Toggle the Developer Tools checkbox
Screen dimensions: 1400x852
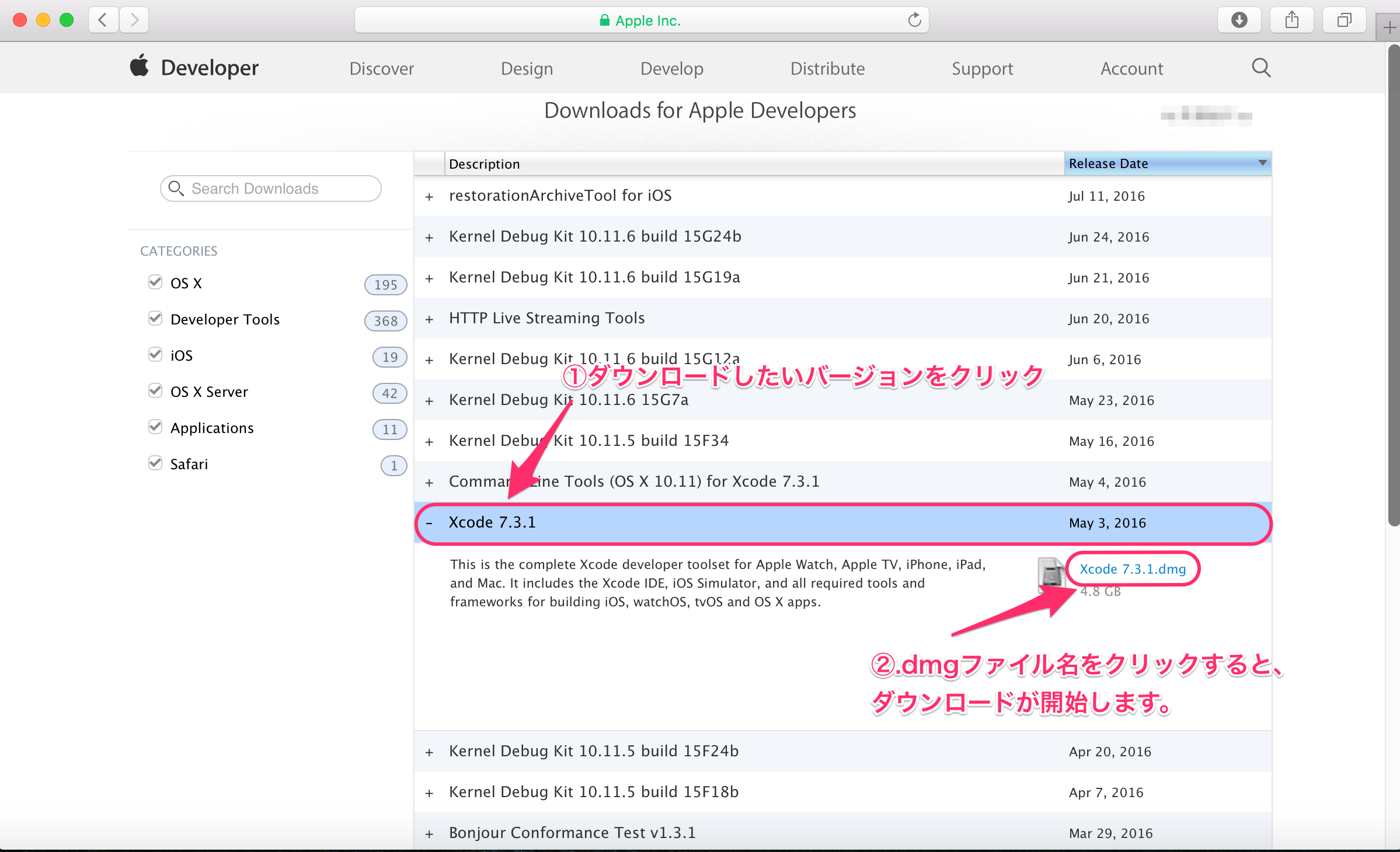pos(154,319)
